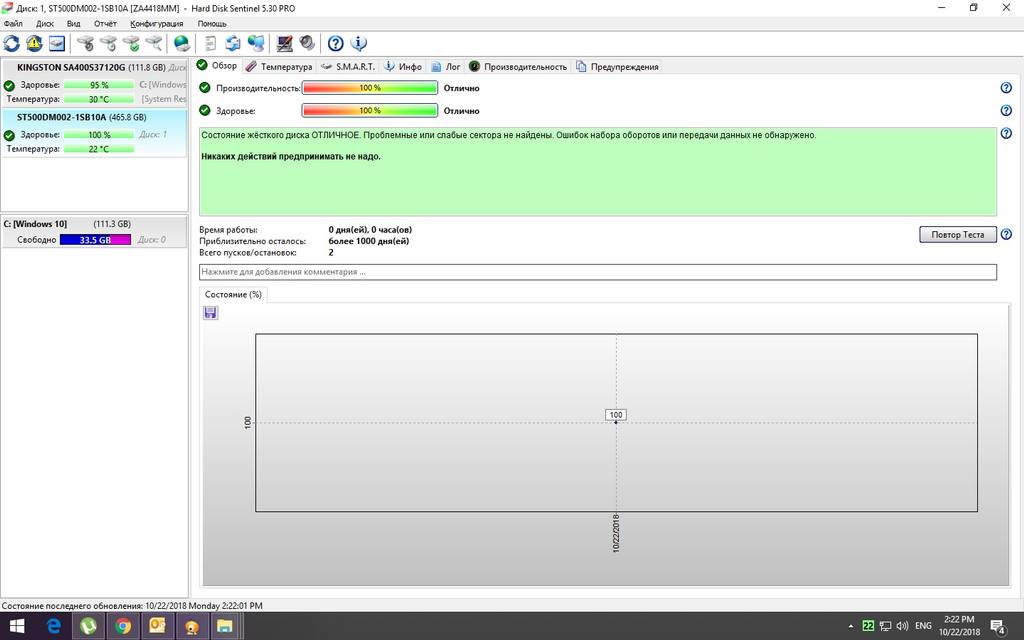The height and width of the screenshot is (640, 1024).
Task: Click the disk with green check toolbar icon
Action: 131,44
